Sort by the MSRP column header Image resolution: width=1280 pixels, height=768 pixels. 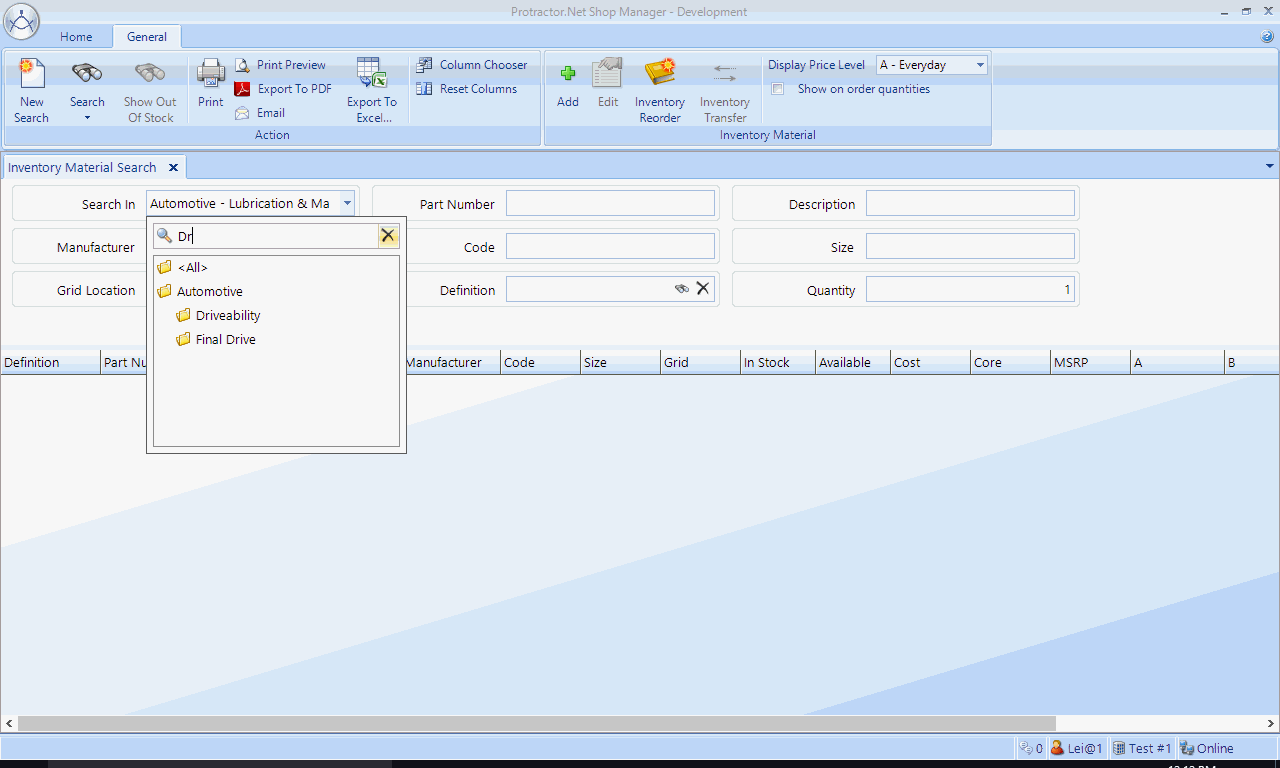coord(1090,362)
